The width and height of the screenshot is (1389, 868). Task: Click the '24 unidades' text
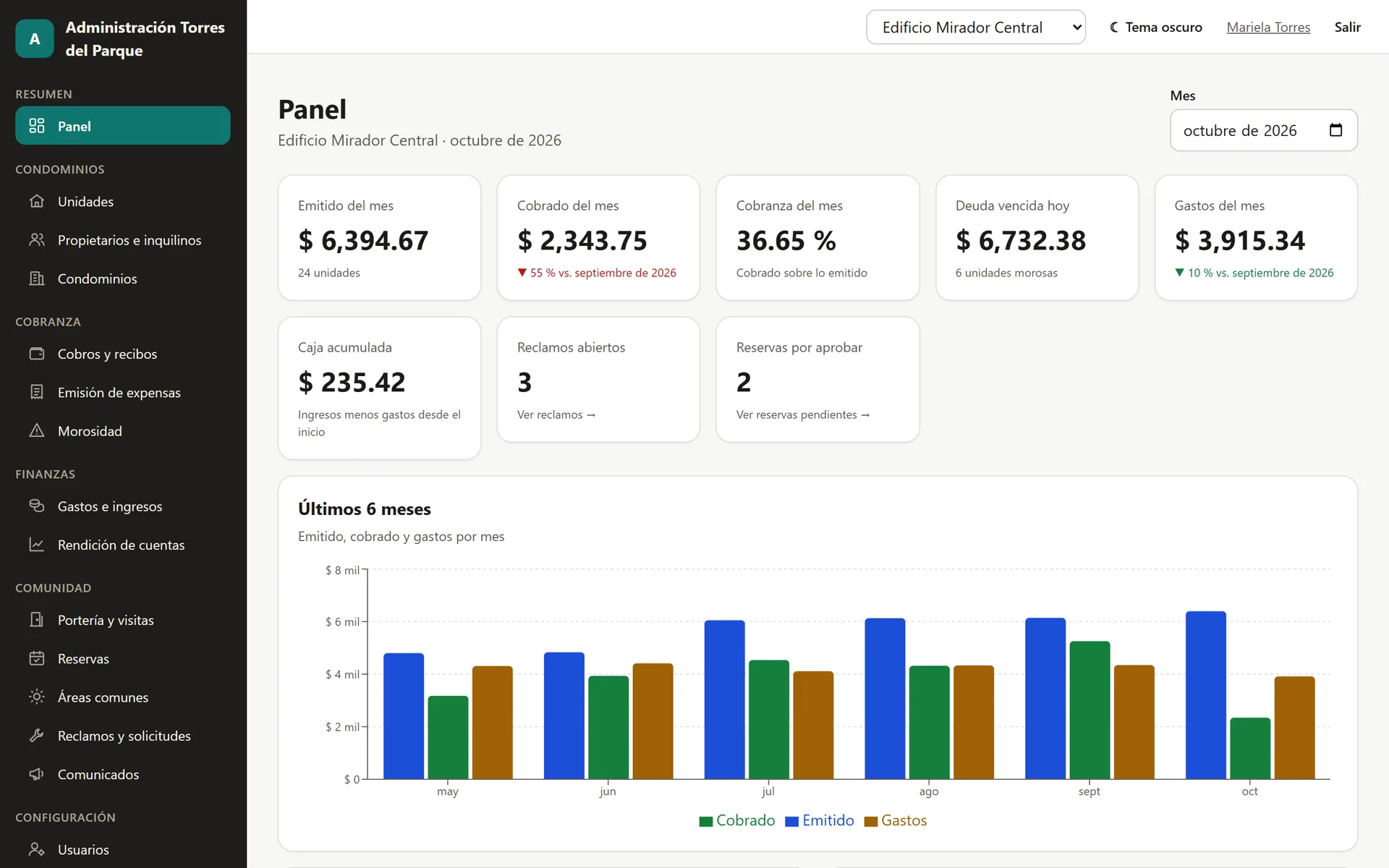click(x=329, y=273)
